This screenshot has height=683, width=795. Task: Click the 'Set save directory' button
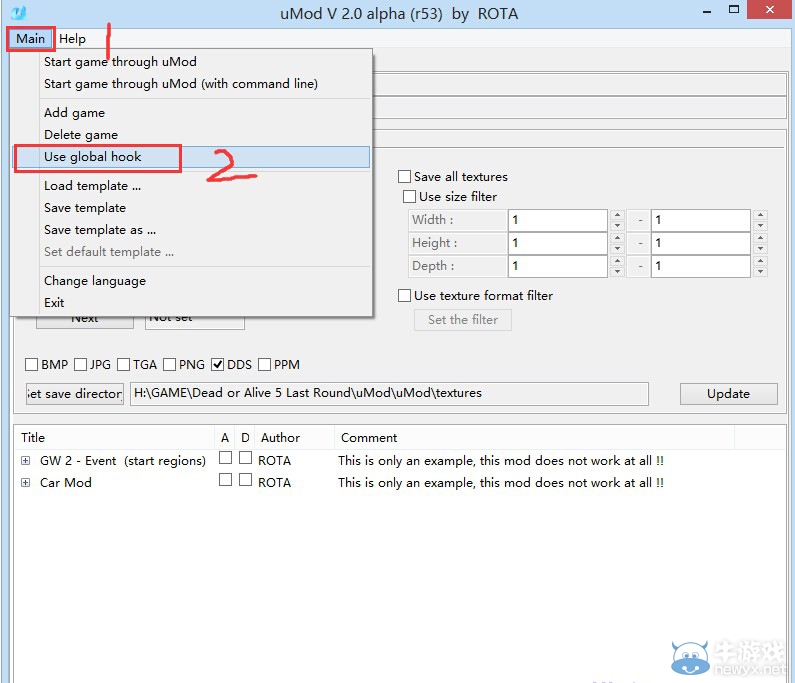tap(75, 394)
